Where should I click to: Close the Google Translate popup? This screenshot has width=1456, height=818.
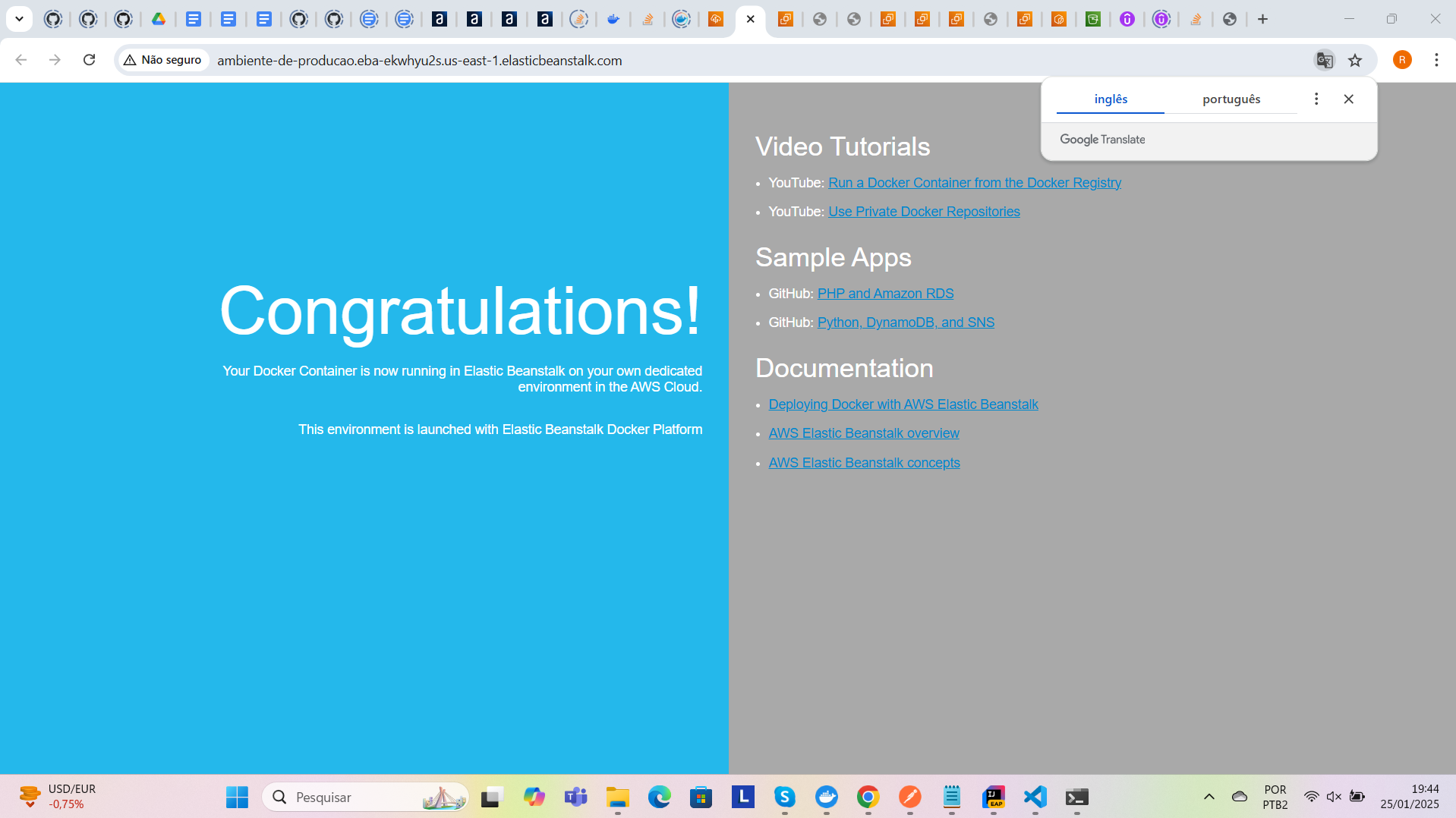tap(1349, 99)
